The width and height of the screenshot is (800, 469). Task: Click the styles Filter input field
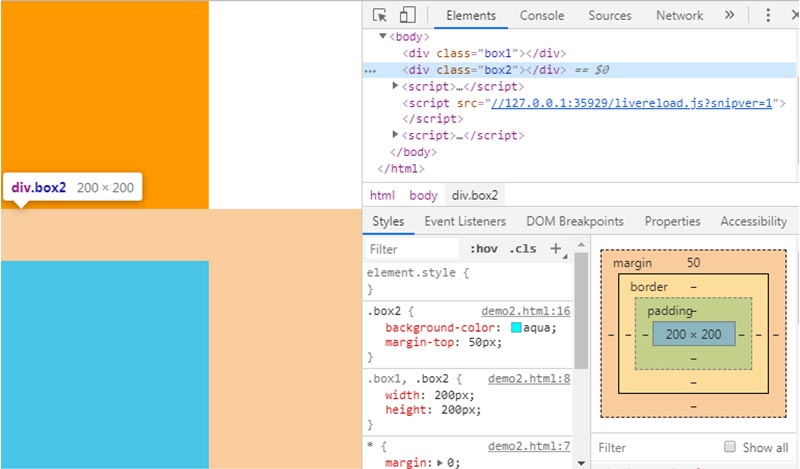(411, 249)
